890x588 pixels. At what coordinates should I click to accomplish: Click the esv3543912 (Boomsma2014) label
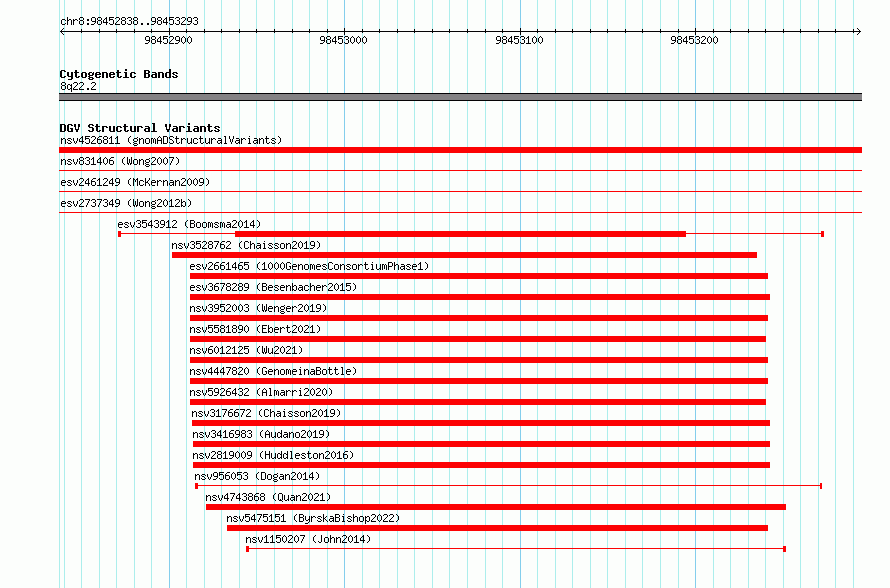point(189,224)
